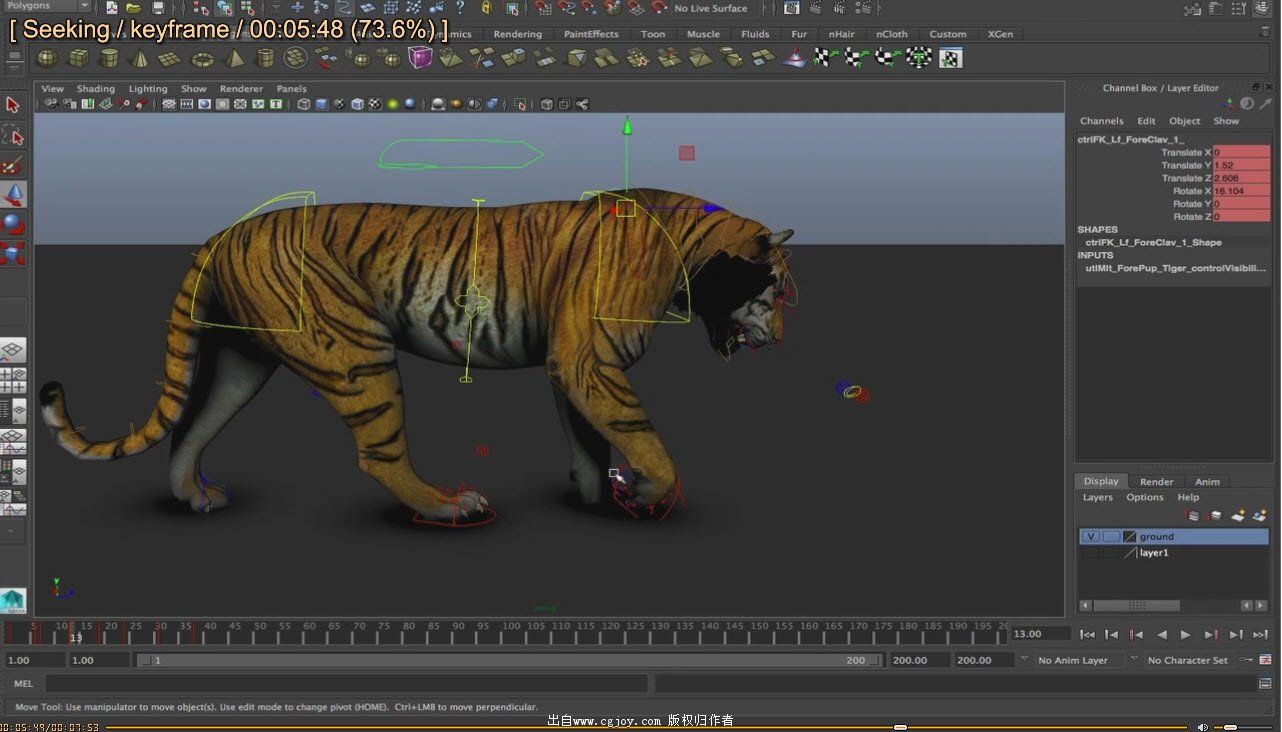Select the arrow Select tool
Viewport: 1282px width, 732px height.
[13, 105]
